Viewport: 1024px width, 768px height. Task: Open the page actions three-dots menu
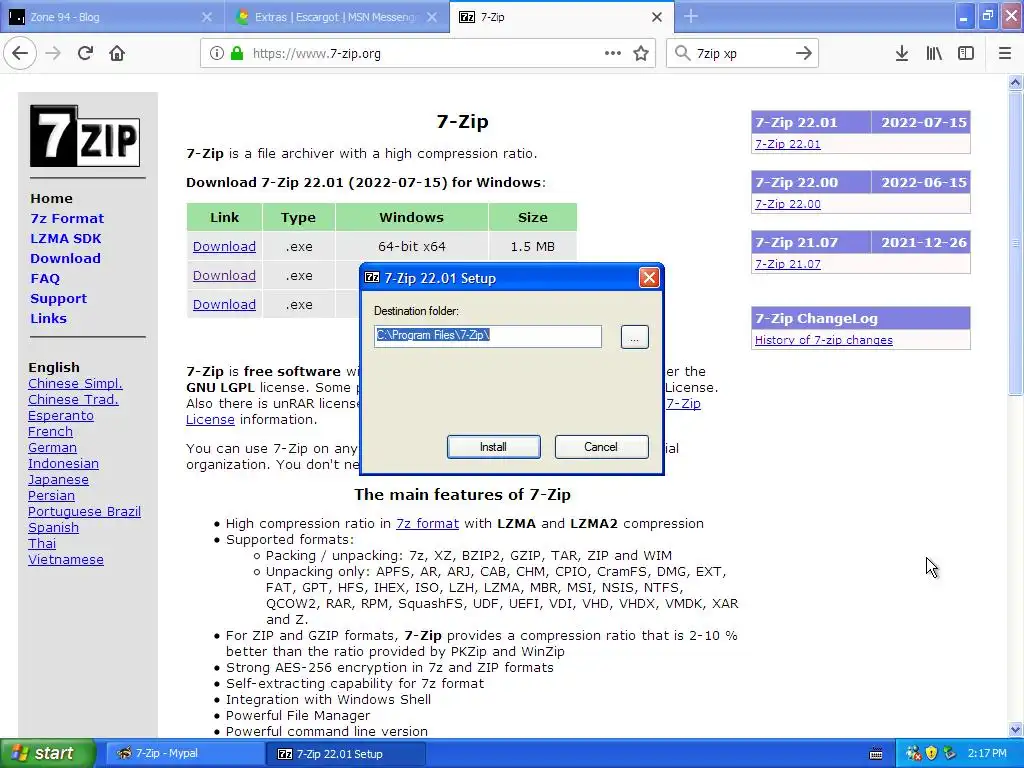point(613,53)
